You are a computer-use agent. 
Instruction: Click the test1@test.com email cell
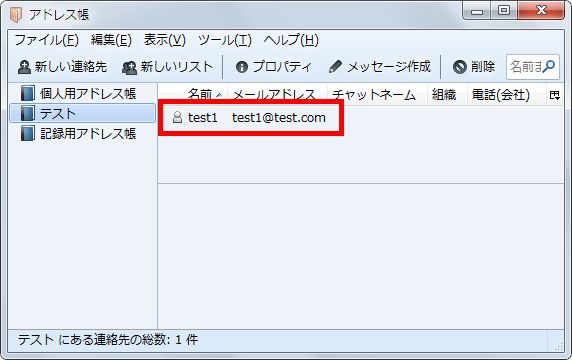point(279,117)
